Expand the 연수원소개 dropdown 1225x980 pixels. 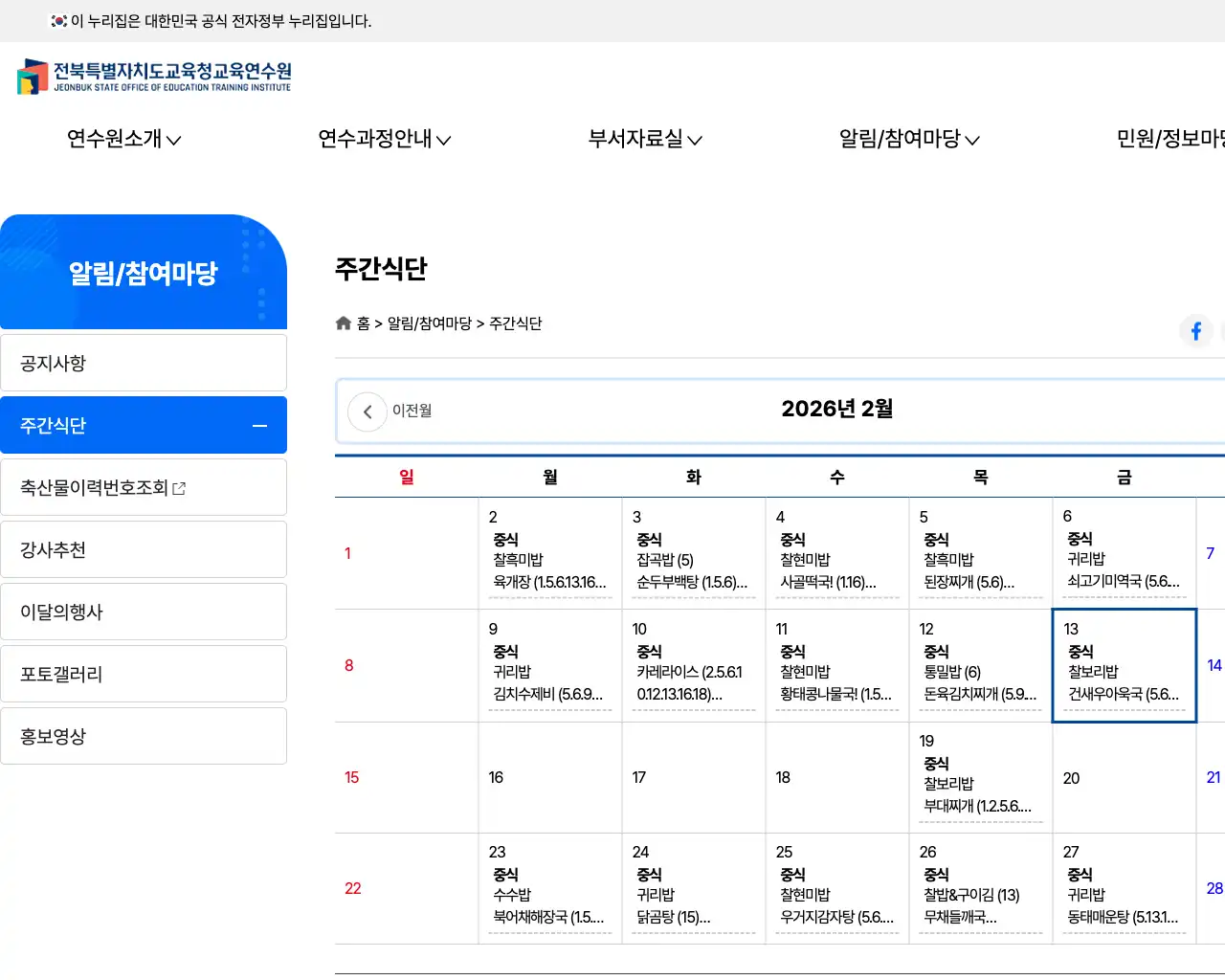[123, 139]
